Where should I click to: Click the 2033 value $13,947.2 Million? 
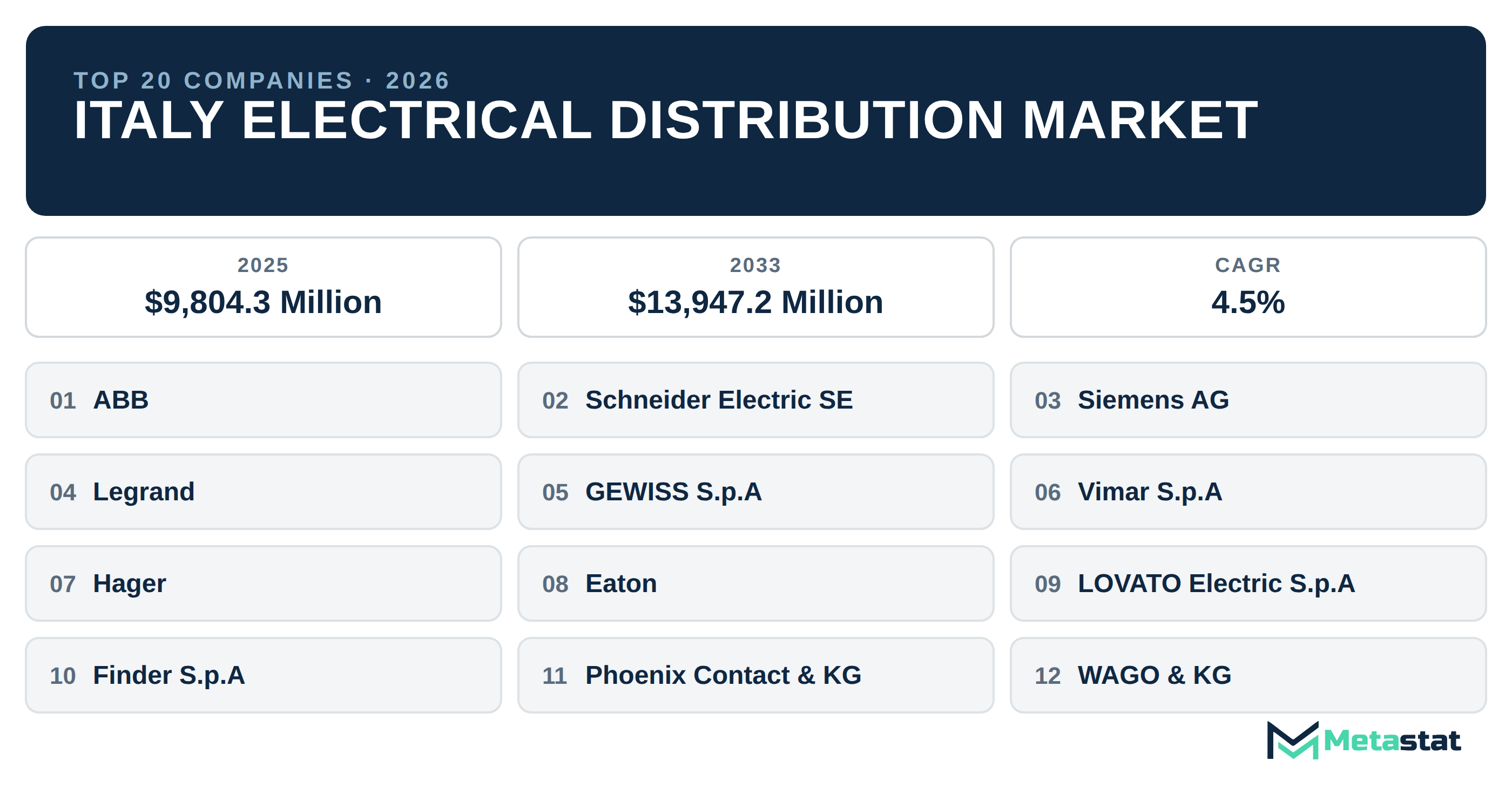pyautogui.click(x=755, y=302)
